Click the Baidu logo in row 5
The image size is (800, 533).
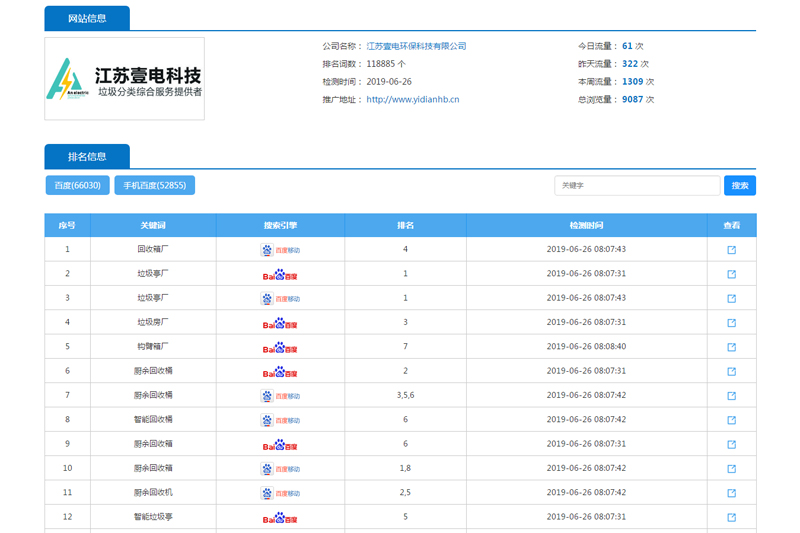[280, 347]
